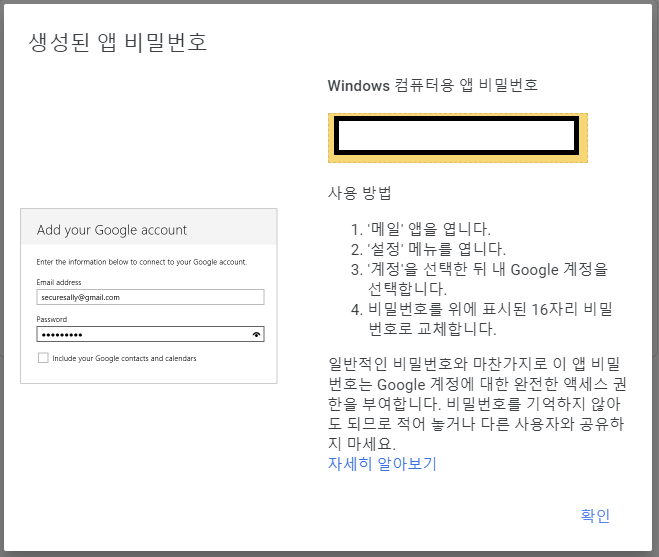The width and height of the screenshot is (659, 557).
Task: Toggle the password reveal eye icon
Action: (256, 335)
